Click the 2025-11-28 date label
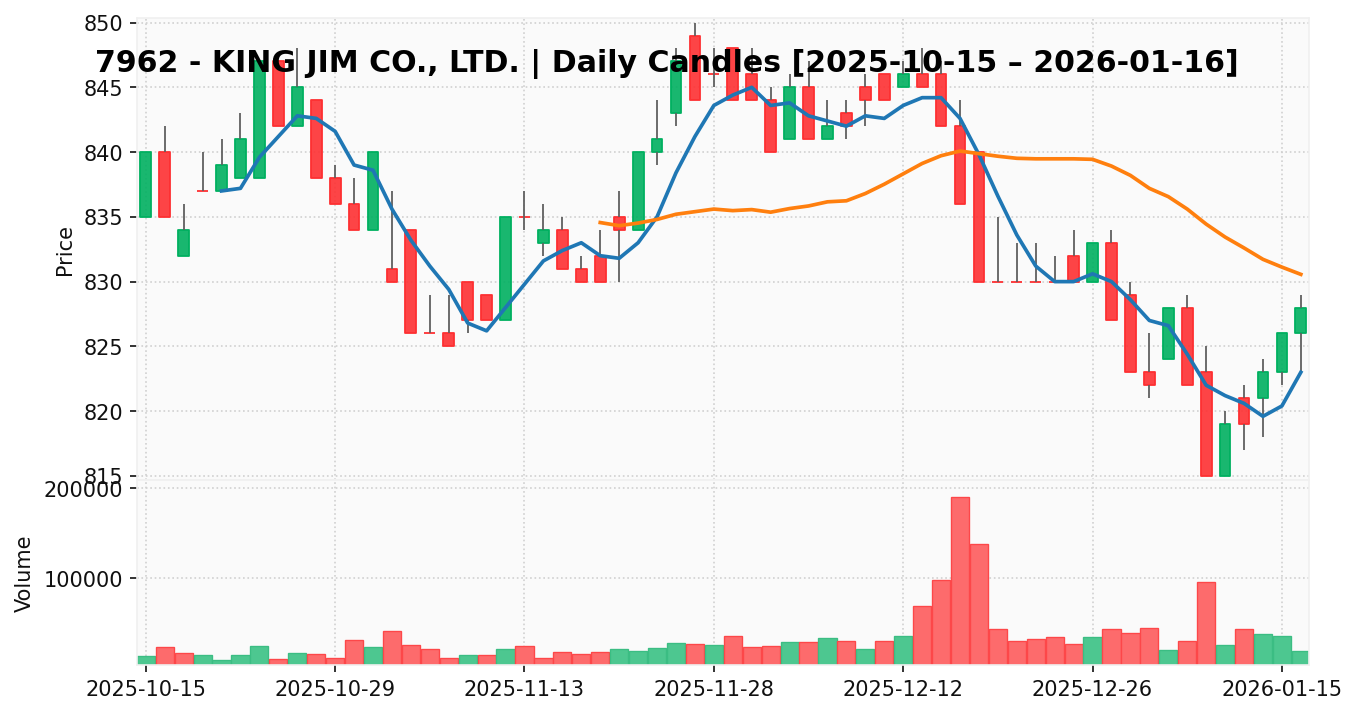 point(714,689)
